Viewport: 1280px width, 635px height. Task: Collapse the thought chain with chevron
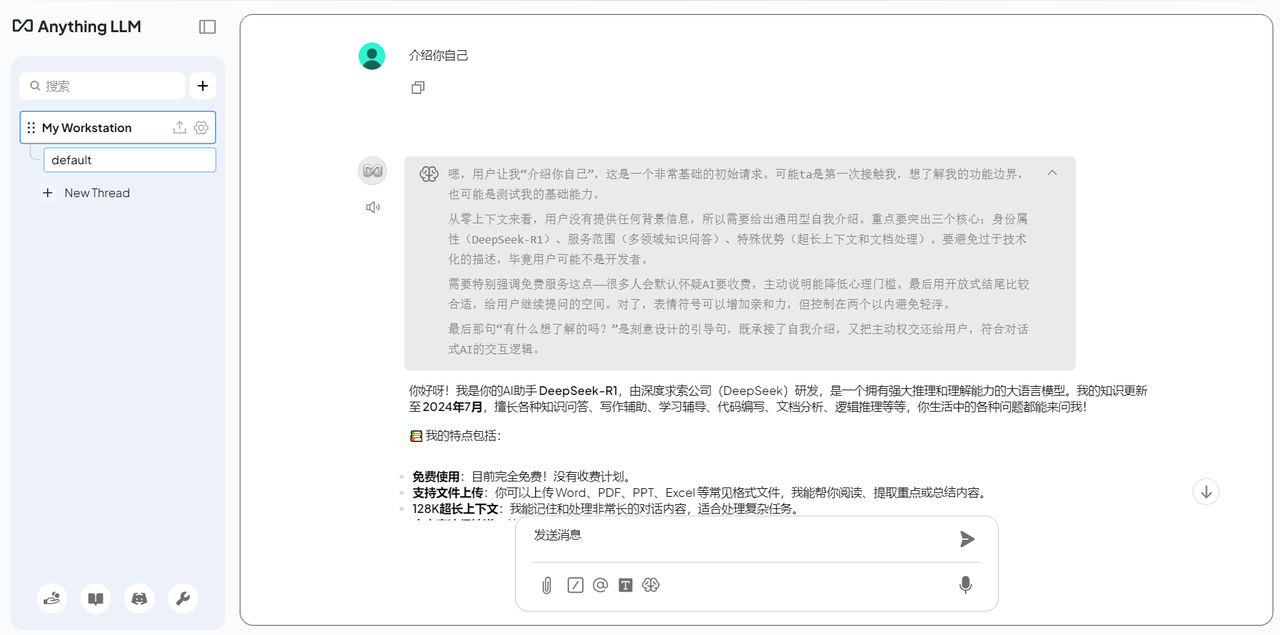click(x=1052, y=173)
